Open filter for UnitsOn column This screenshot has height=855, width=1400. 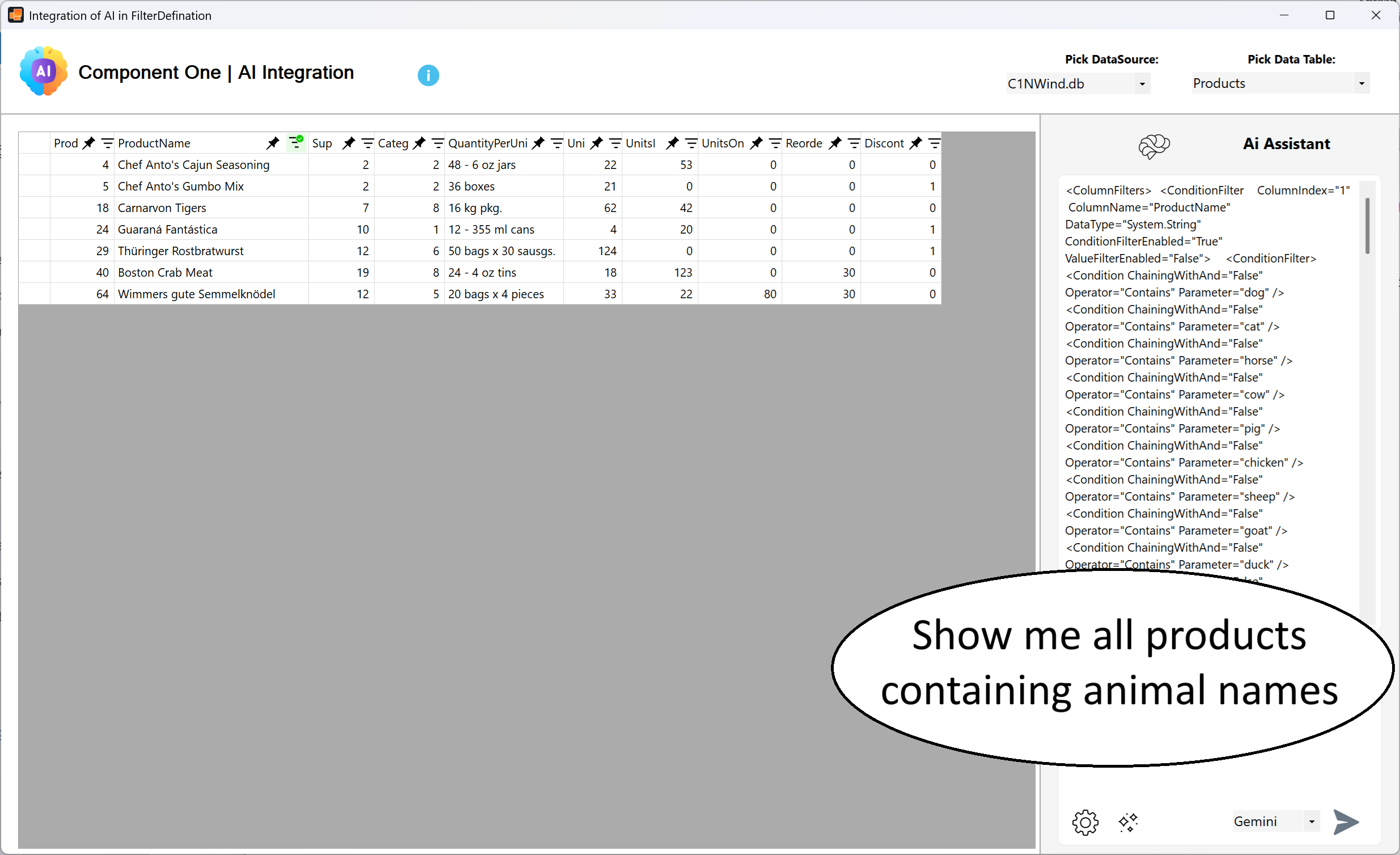[x=775, y=143]
